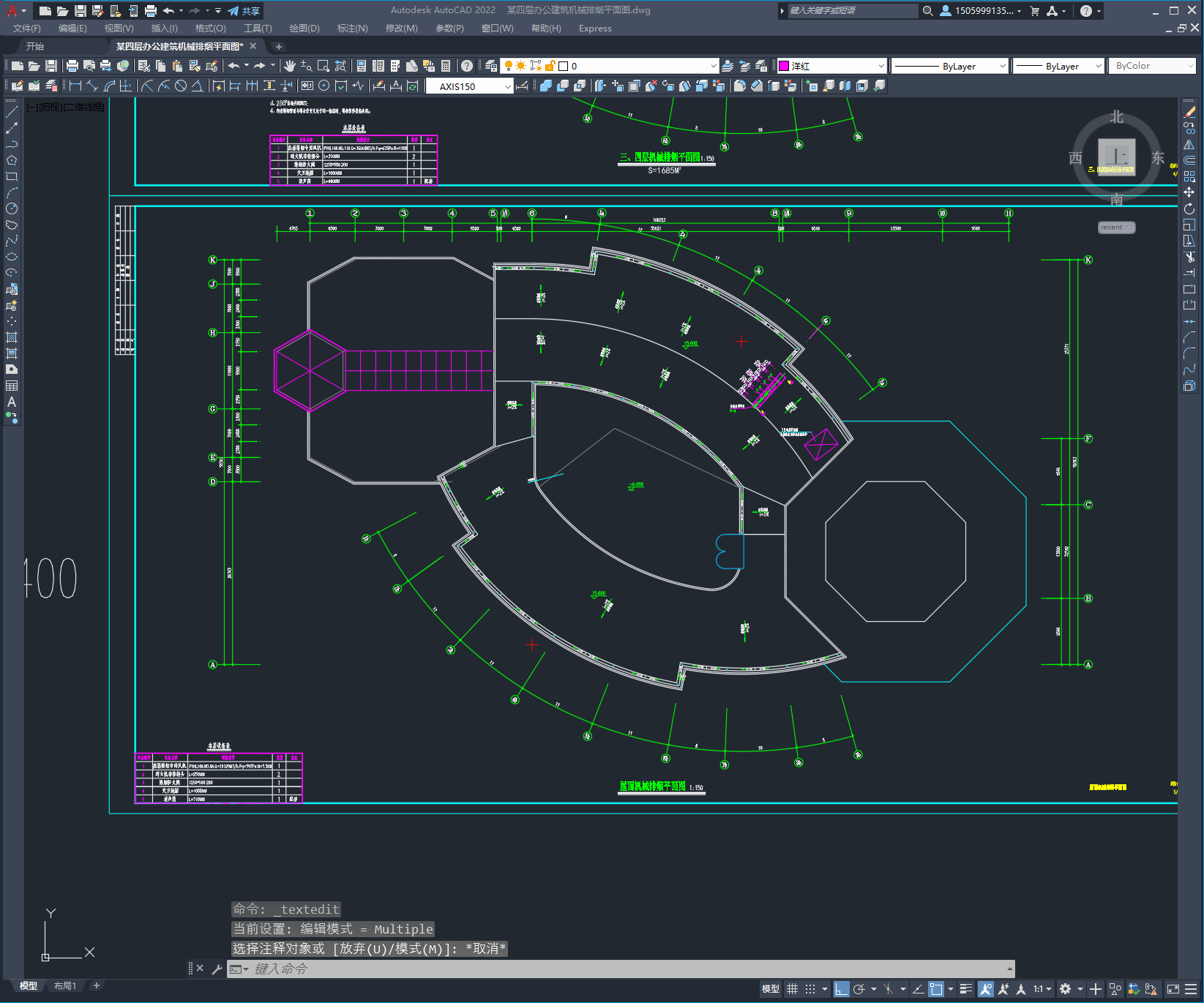
Task: Open the color dropdown showing 洋红
Action: [x=832, y=66]
